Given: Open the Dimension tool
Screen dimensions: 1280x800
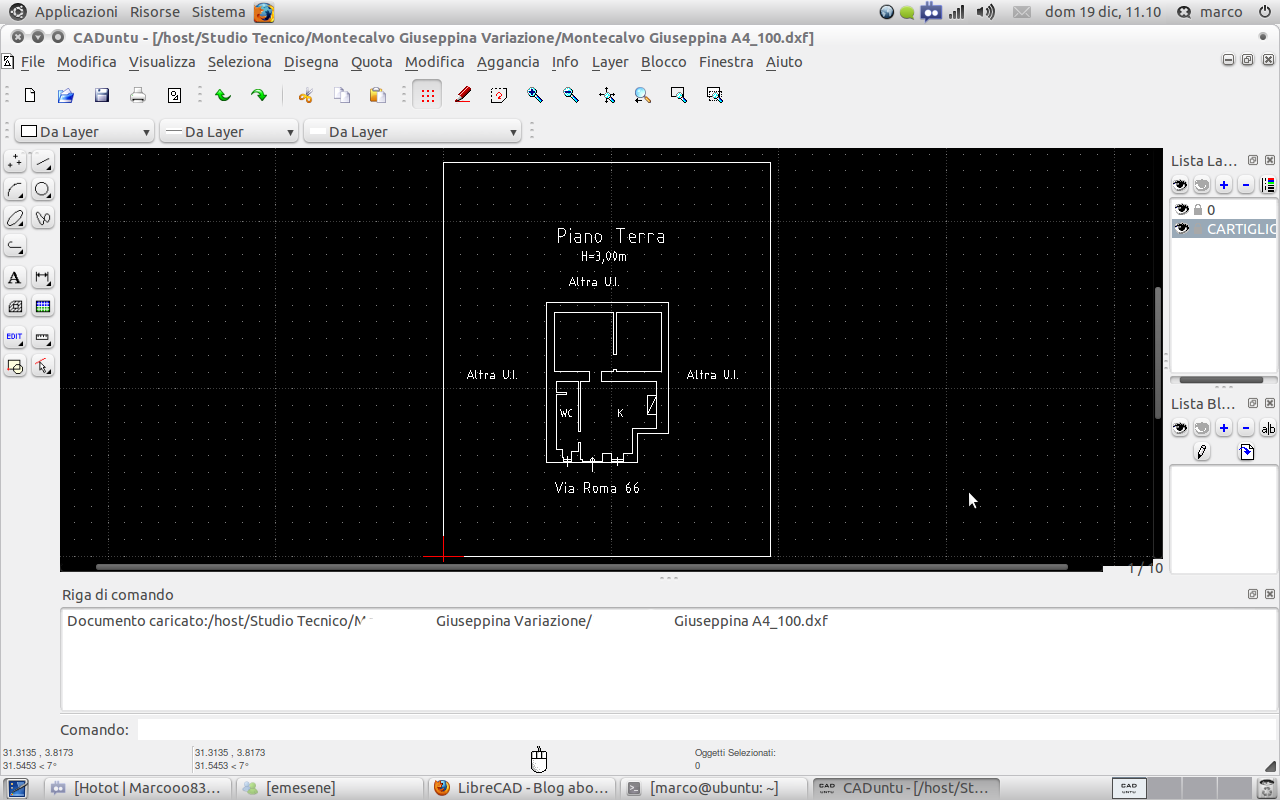Looking at the screenshot, I should pos(42,277).
